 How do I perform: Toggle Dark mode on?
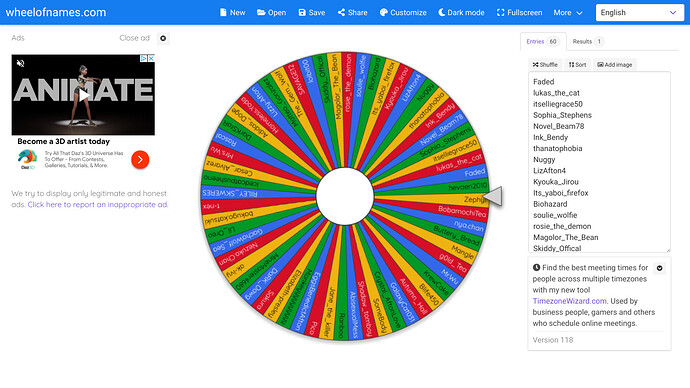[461, 13]
